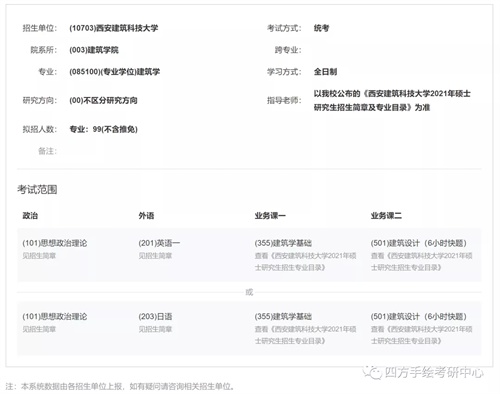The image size is (500, 394).
Task: Select (085100)(专业学位)建筑学 text
Action: (115, 72)
